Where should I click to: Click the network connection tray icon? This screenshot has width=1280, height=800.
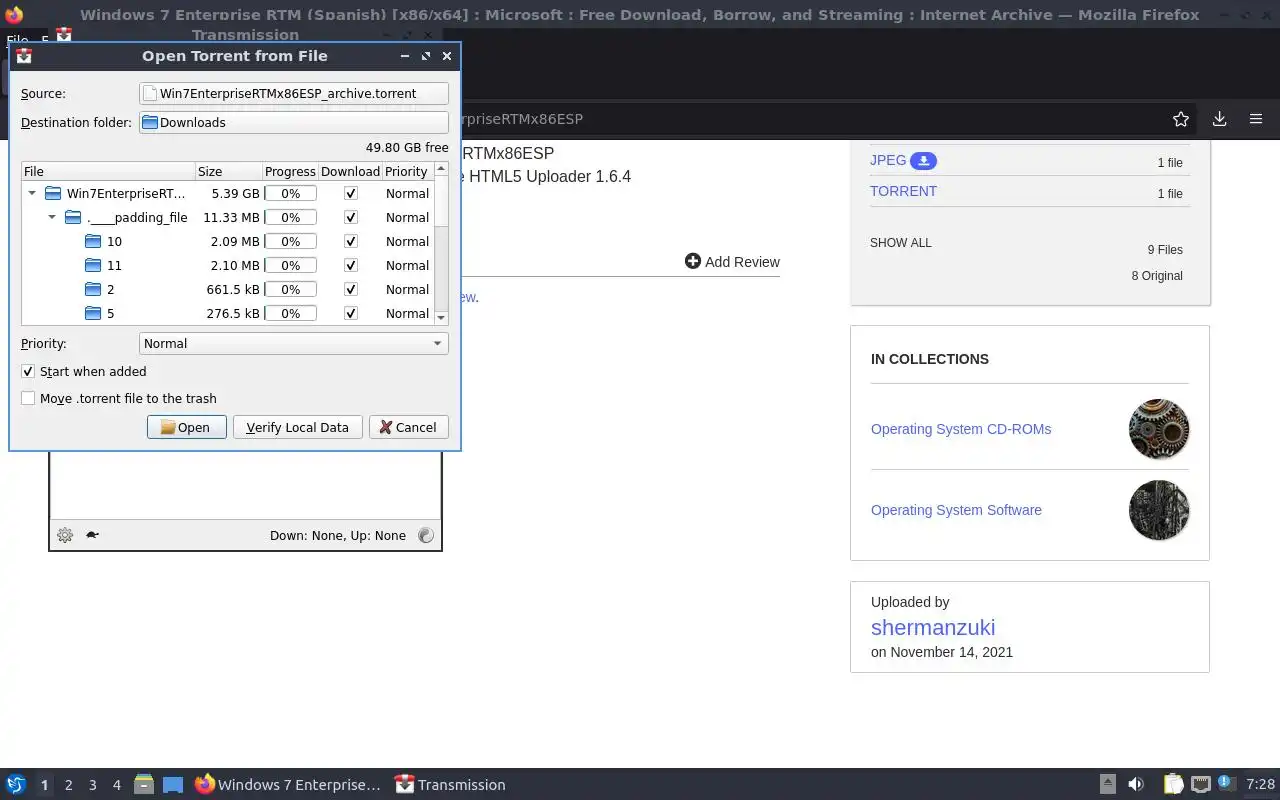point(1201,784)
